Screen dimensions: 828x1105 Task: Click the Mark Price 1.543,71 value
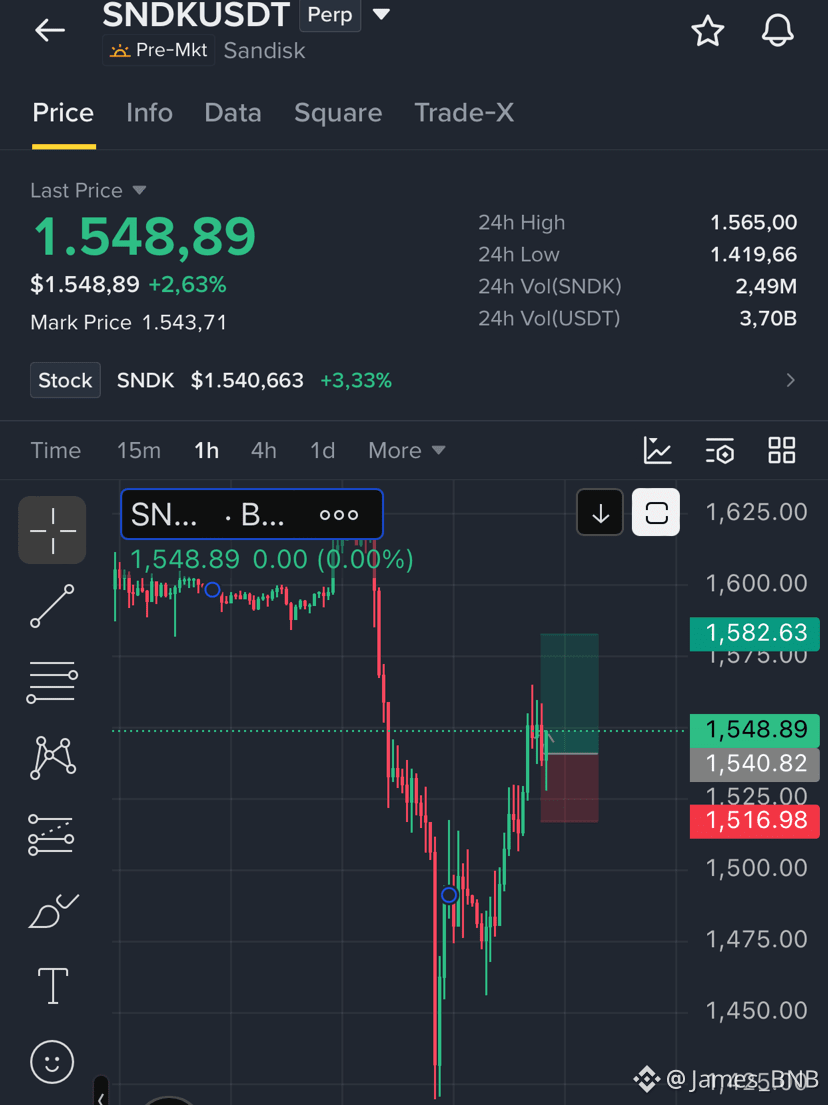tap(185, 323)
